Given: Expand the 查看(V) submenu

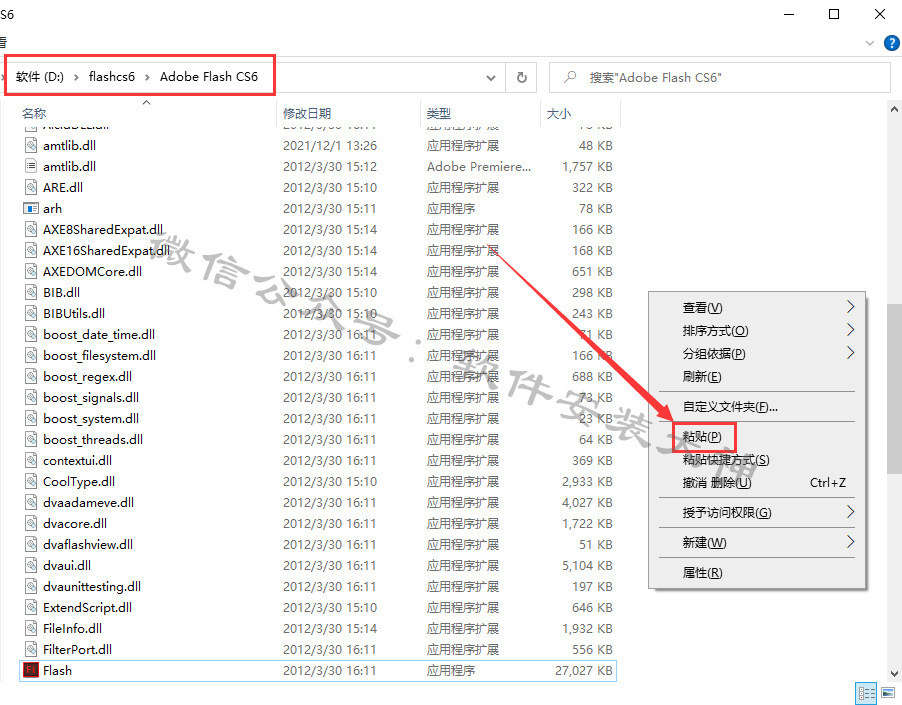Looking at the screenshot, I should pyautogui.click(x=850, y=307).
